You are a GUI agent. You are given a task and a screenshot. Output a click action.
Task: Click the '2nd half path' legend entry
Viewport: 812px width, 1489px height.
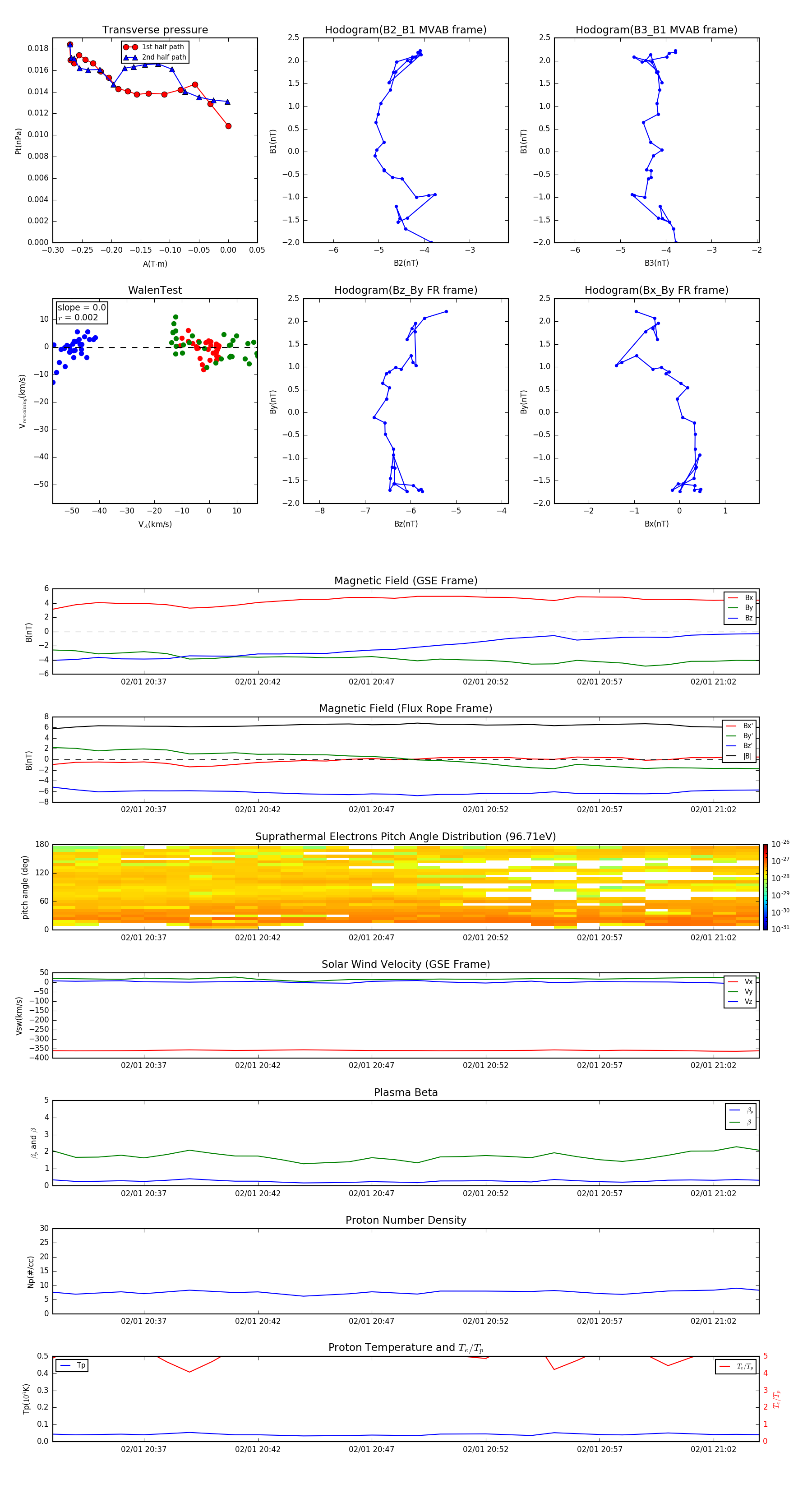pos(154,57)
